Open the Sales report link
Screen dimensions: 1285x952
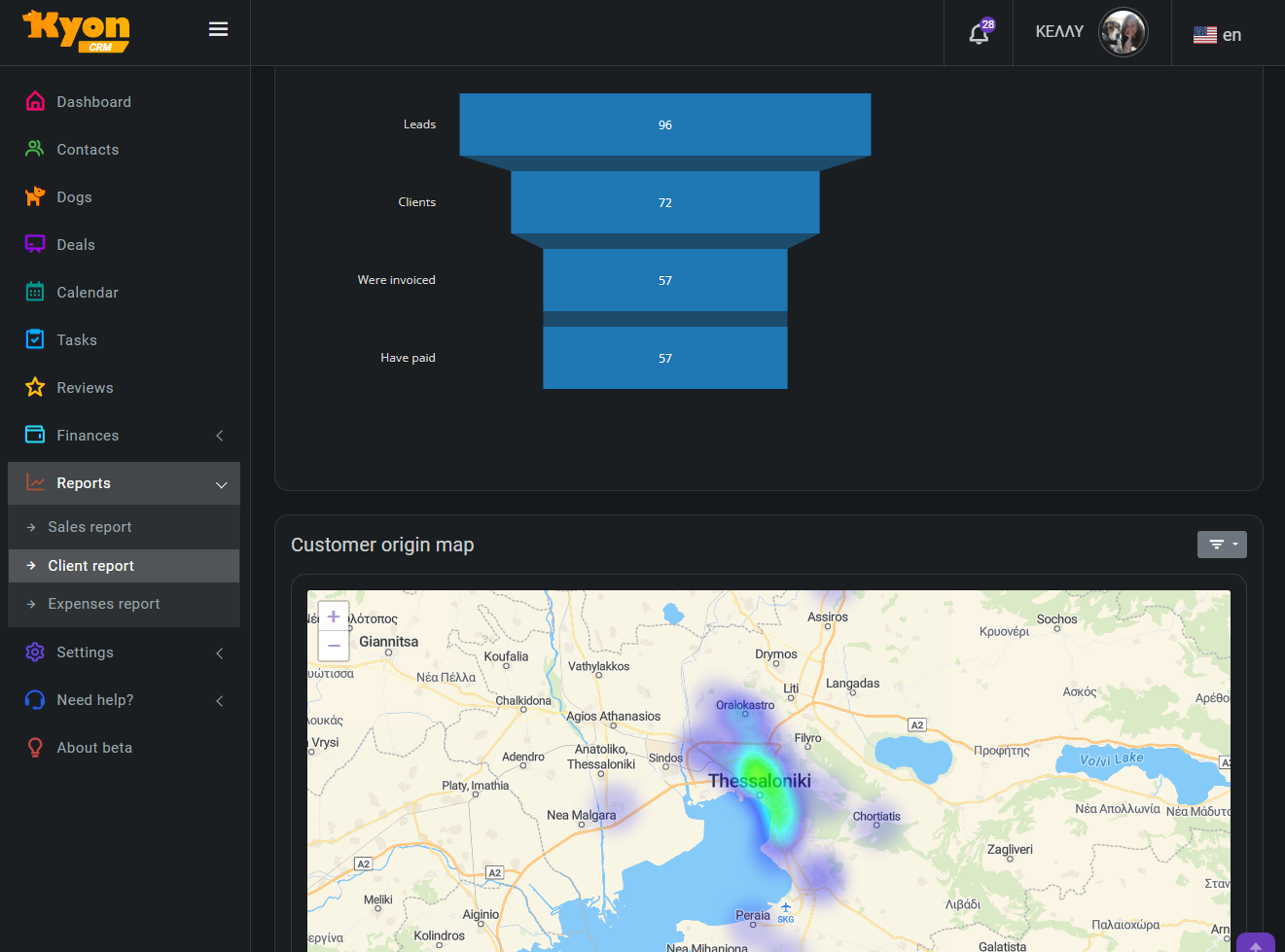[x=89, y=527]
